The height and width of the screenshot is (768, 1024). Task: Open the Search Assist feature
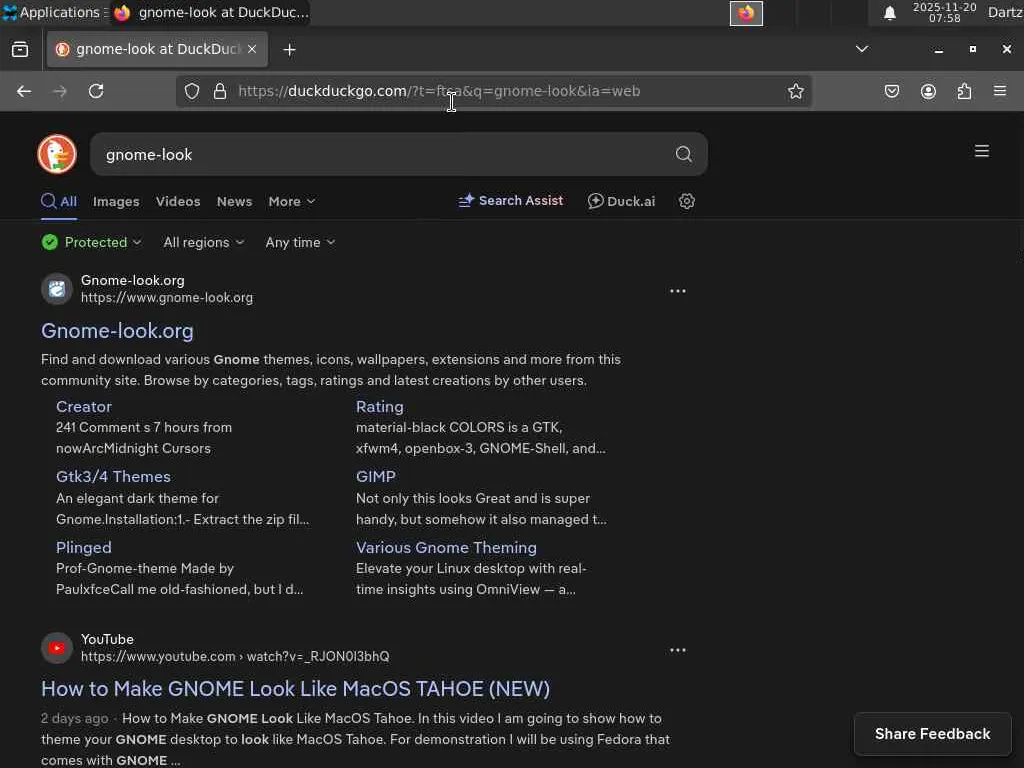[x=511, y=200]
